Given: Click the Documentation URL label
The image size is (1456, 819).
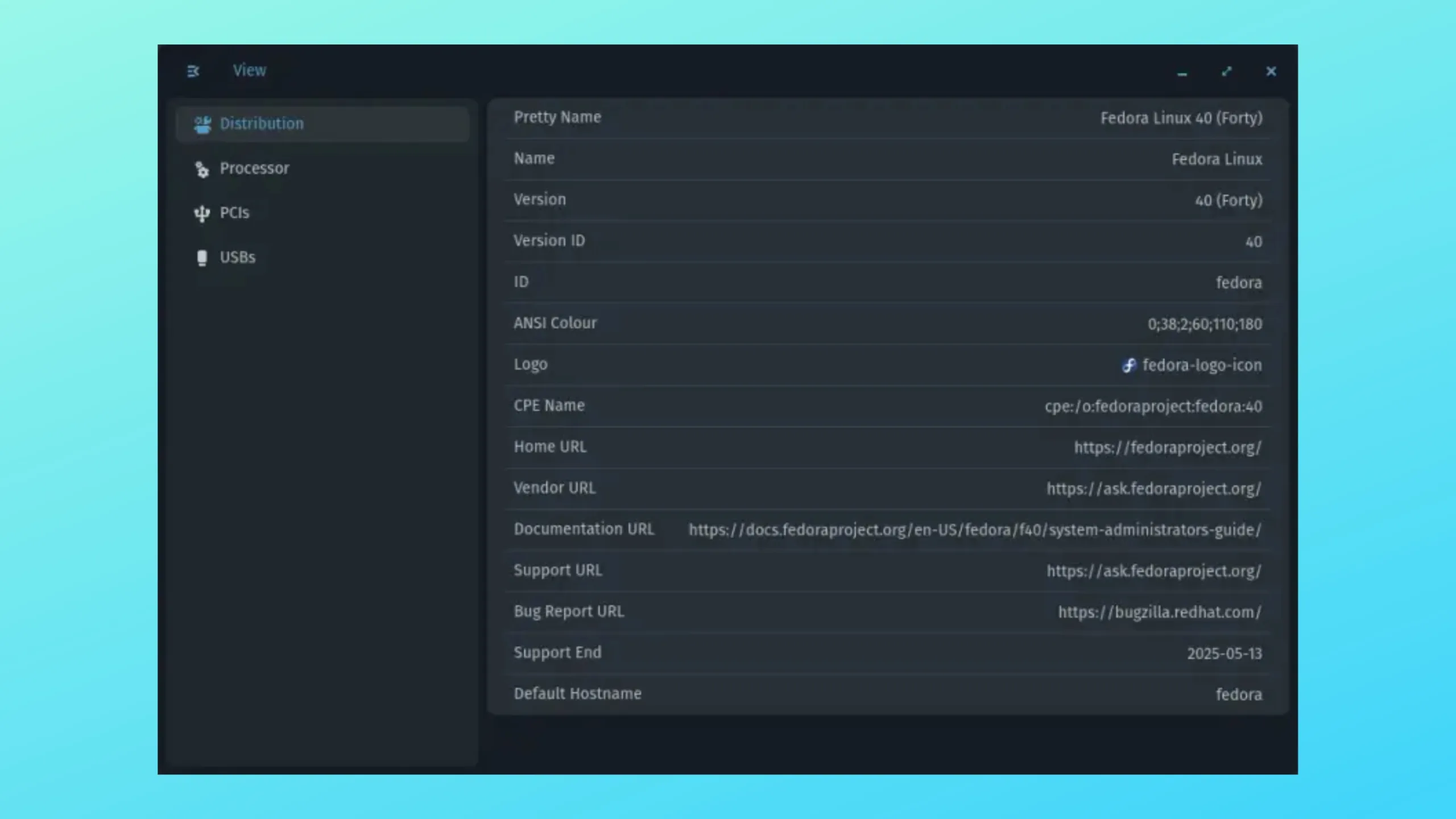Looking at the screenshot, I should pos(584,529).
